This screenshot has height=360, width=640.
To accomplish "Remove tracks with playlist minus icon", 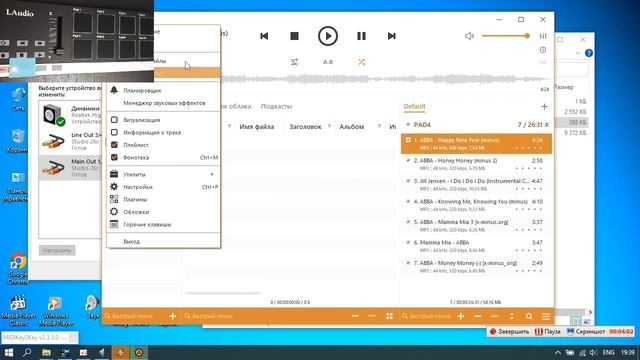I will click(478, 316).
